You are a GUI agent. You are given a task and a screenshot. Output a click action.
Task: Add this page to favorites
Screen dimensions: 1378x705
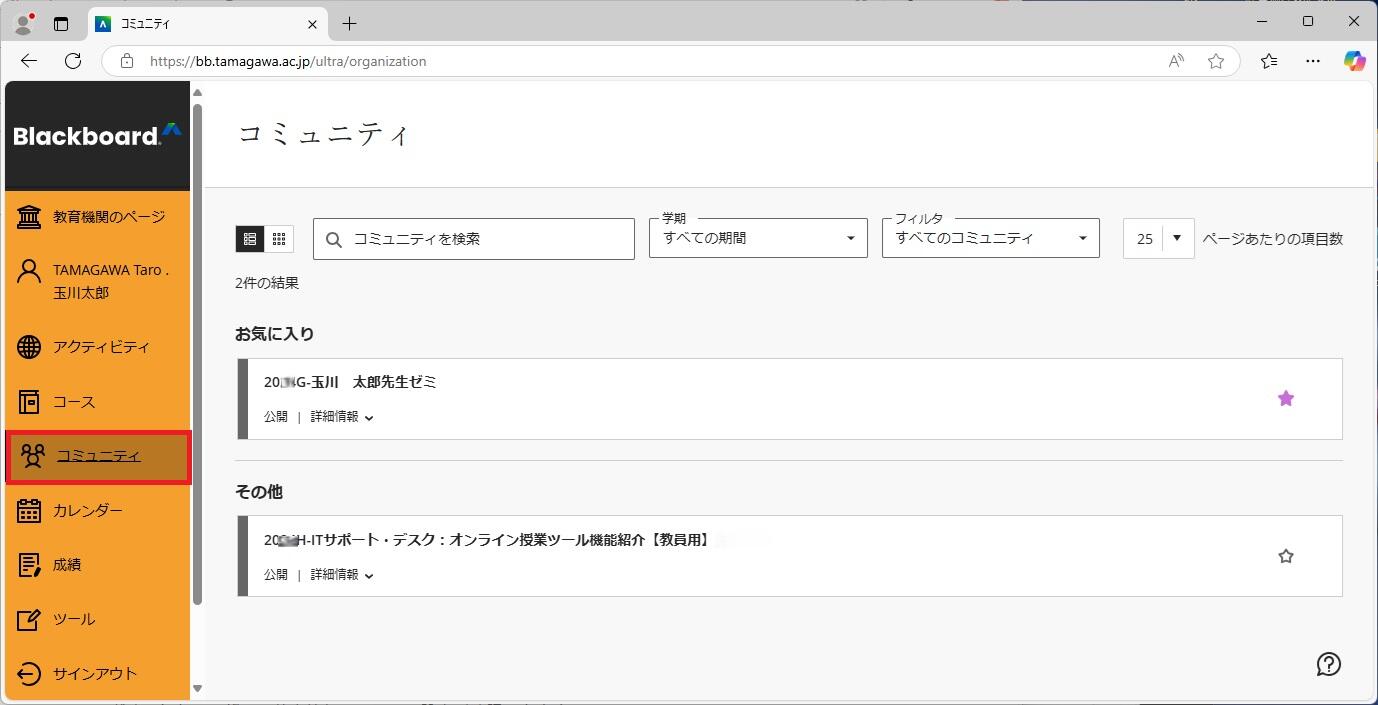tap(1216, 61)
